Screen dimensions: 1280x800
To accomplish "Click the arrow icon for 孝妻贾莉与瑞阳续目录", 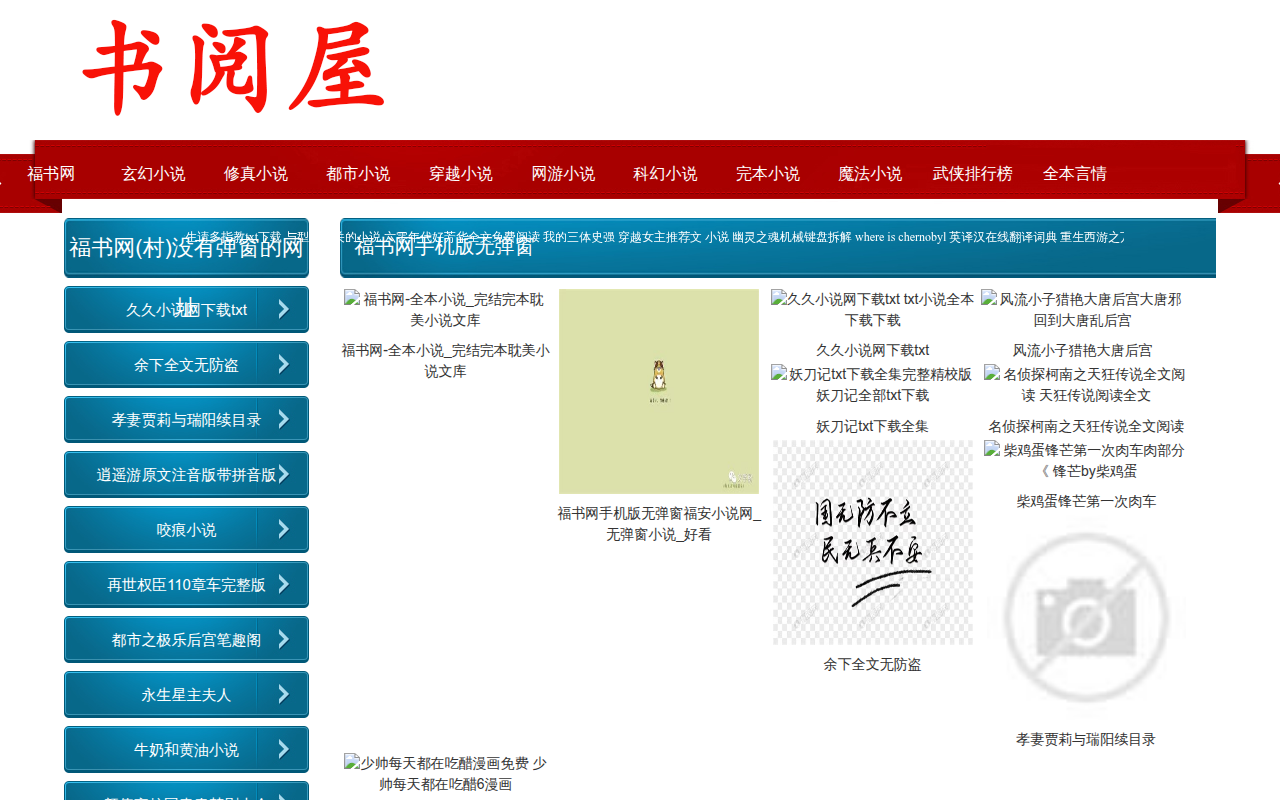I will tap(283, 419).
